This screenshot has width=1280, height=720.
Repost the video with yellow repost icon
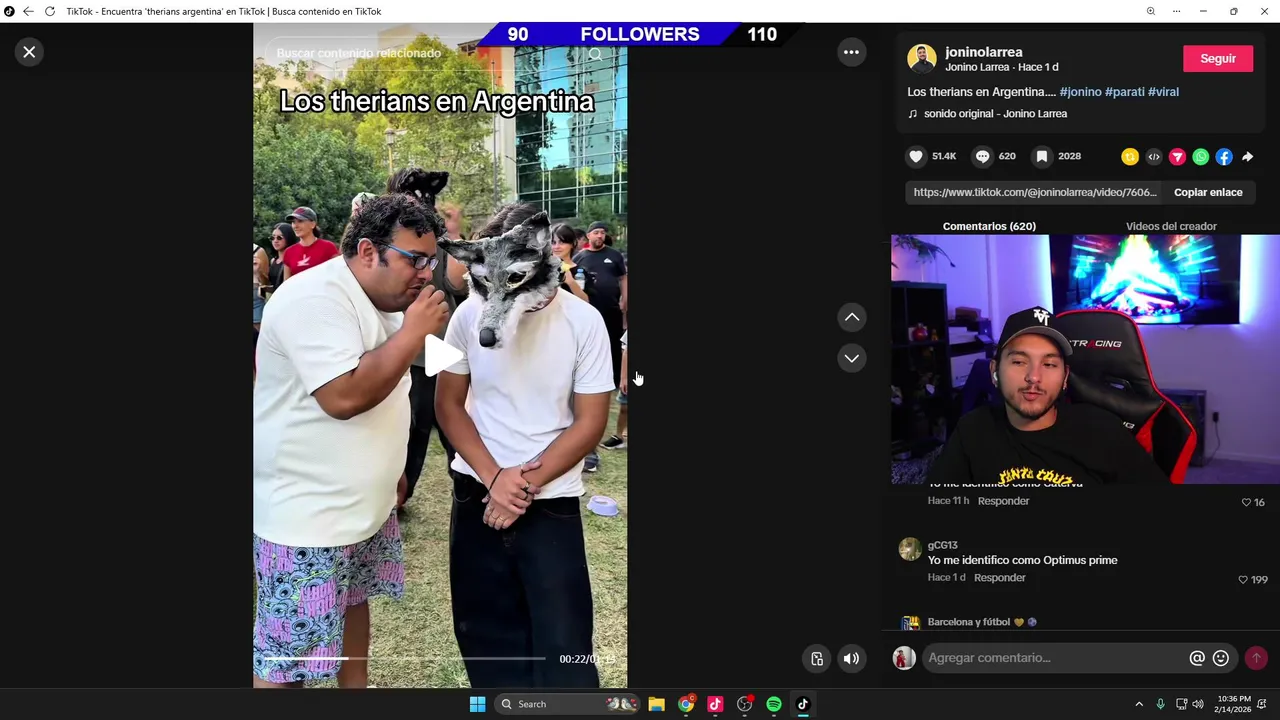[1130, 157]
